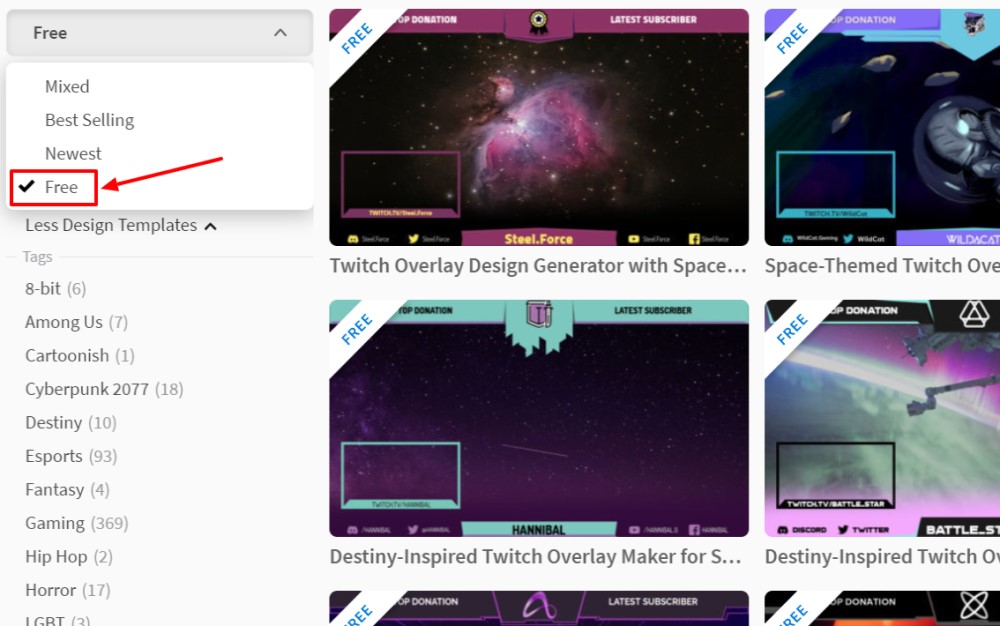
Task: Open the Battle_Star aurora overlay thumbnail
Action: click(882, 420)
